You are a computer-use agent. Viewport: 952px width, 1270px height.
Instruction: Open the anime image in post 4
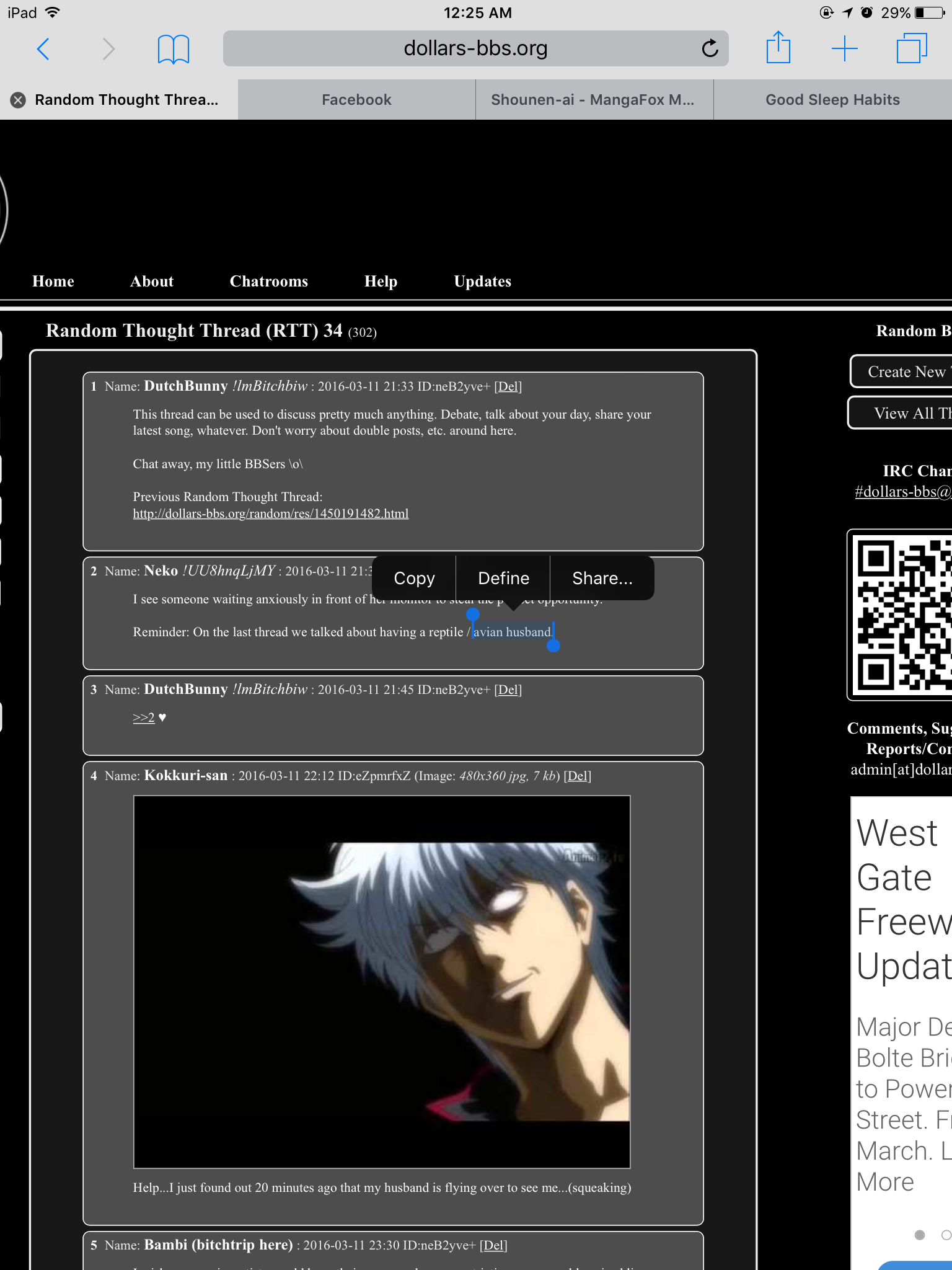point(382,982)
